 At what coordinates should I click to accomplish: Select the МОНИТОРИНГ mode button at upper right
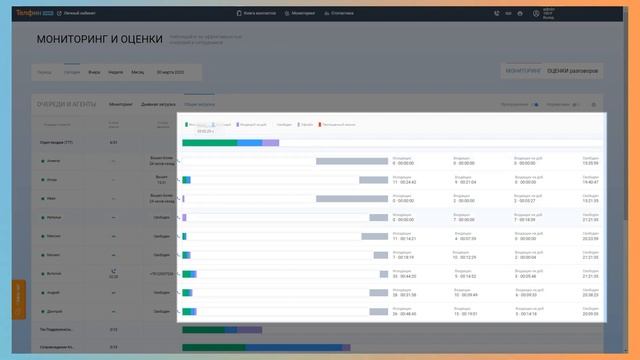tap(523, 71)
